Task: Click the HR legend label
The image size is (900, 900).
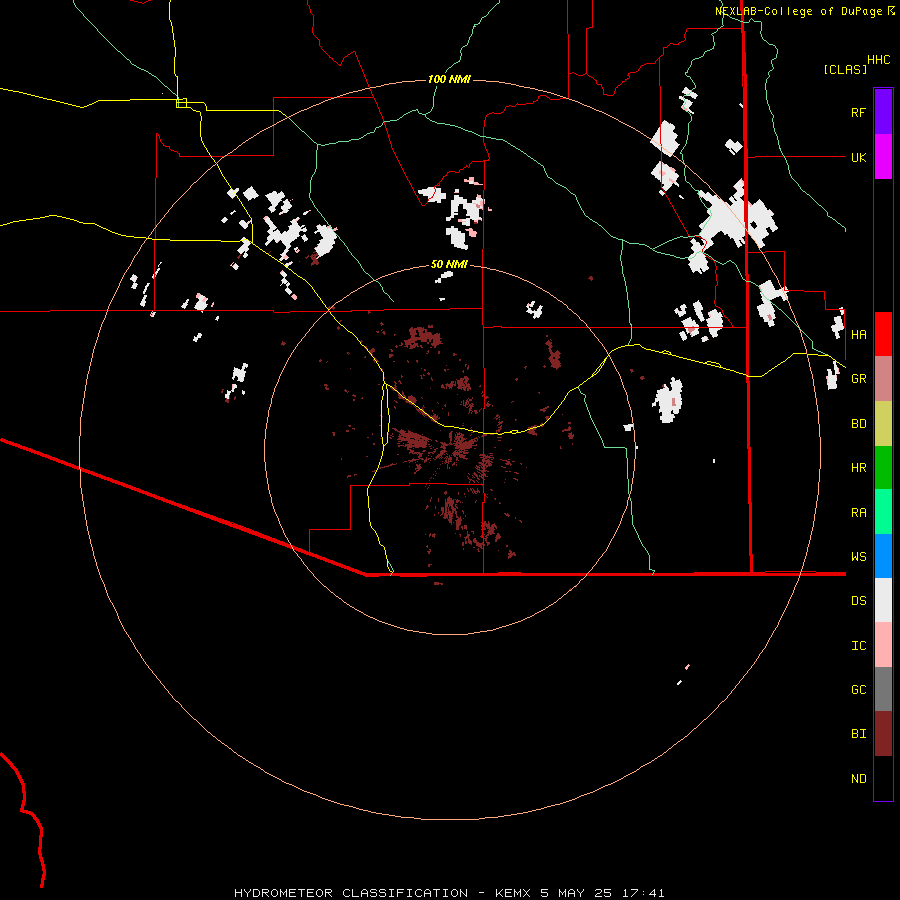Action: tap(858, 468)
